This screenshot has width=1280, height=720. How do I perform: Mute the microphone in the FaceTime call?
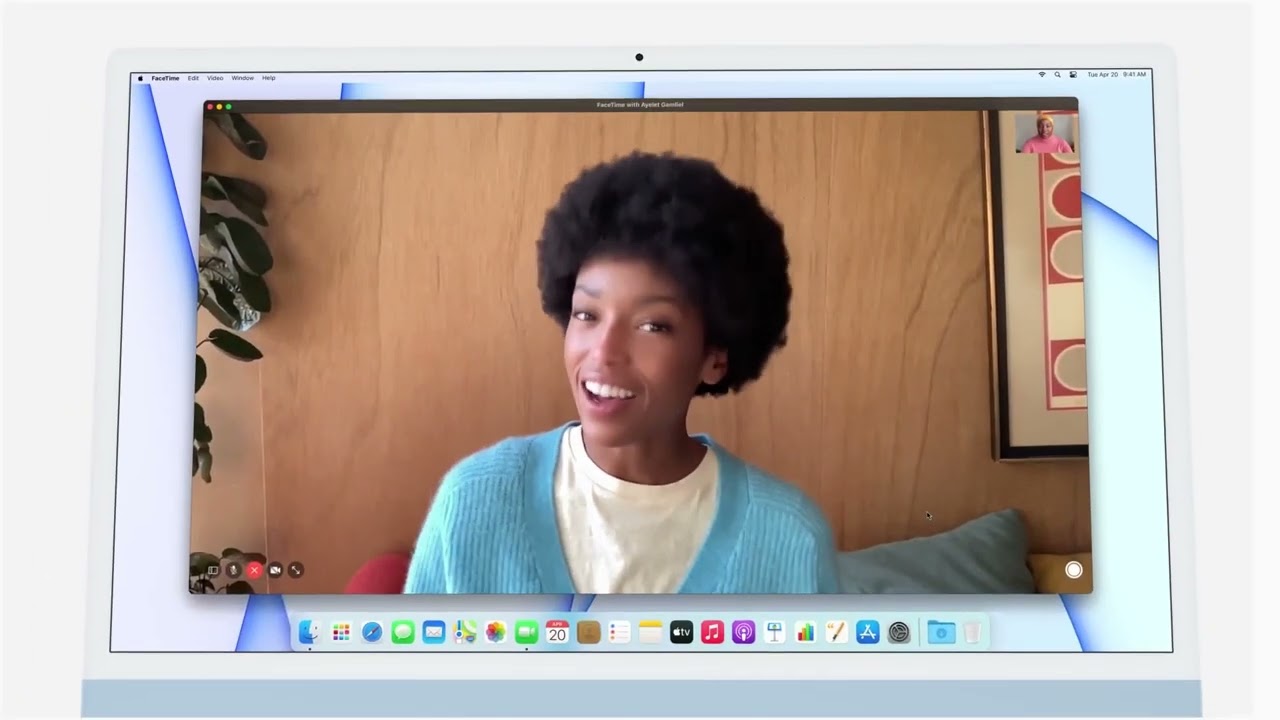pos(233,570)
